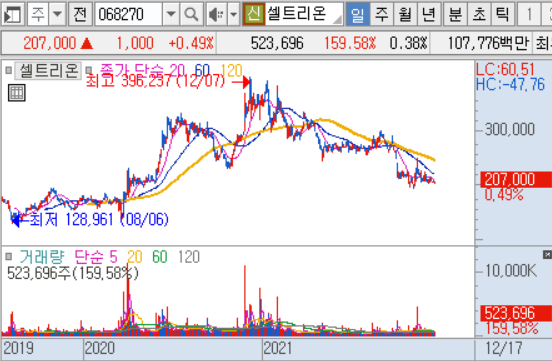Toggle the square beside 거래량 legend
Screen dimensions: 552x361
pyautogui.click(x=9, y=257)
